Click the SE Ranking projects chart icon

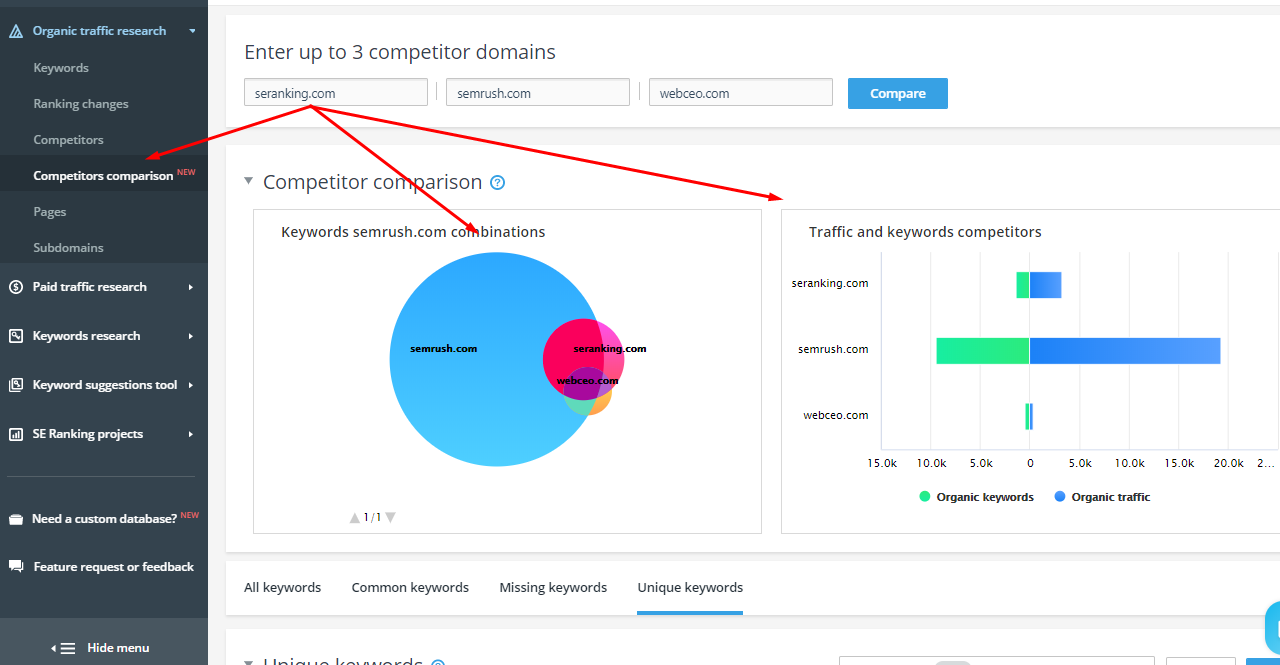pos(16,434)
